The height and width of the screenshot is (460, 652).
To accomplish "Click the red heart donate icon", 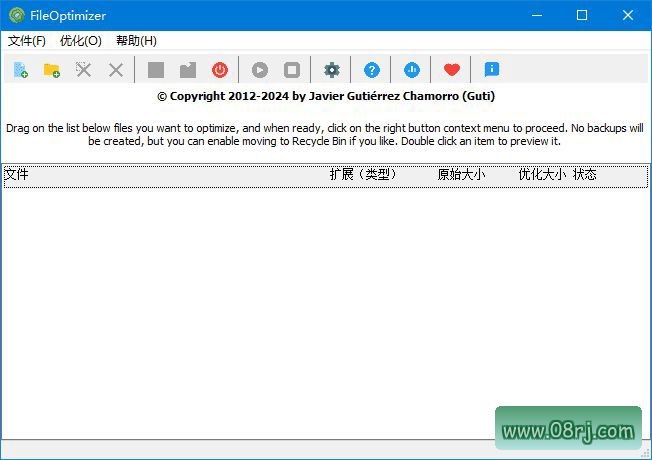I will pyautogui.click(x=452, y=70).
